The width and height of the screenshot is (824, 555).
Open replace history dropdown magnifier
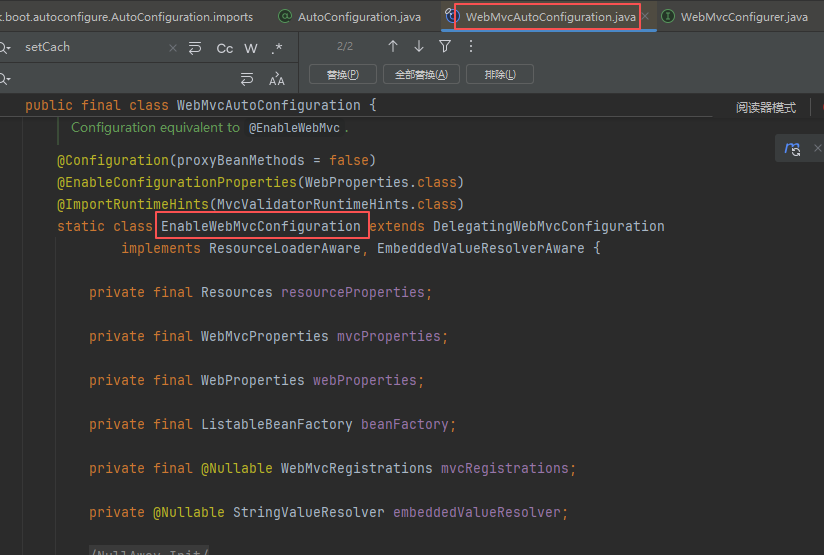(x=5, y=79)
